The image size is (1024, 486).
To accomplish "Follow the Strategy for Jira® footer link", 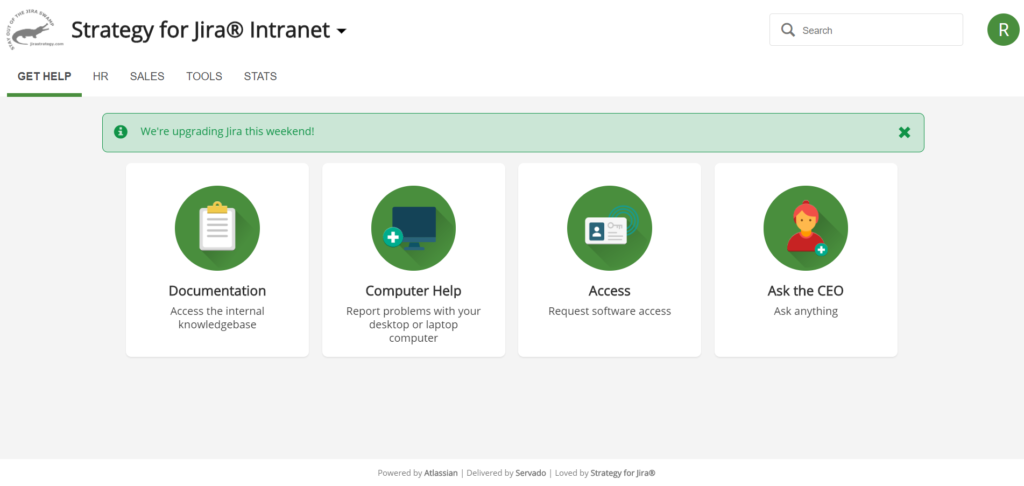I will click(623, 473).
